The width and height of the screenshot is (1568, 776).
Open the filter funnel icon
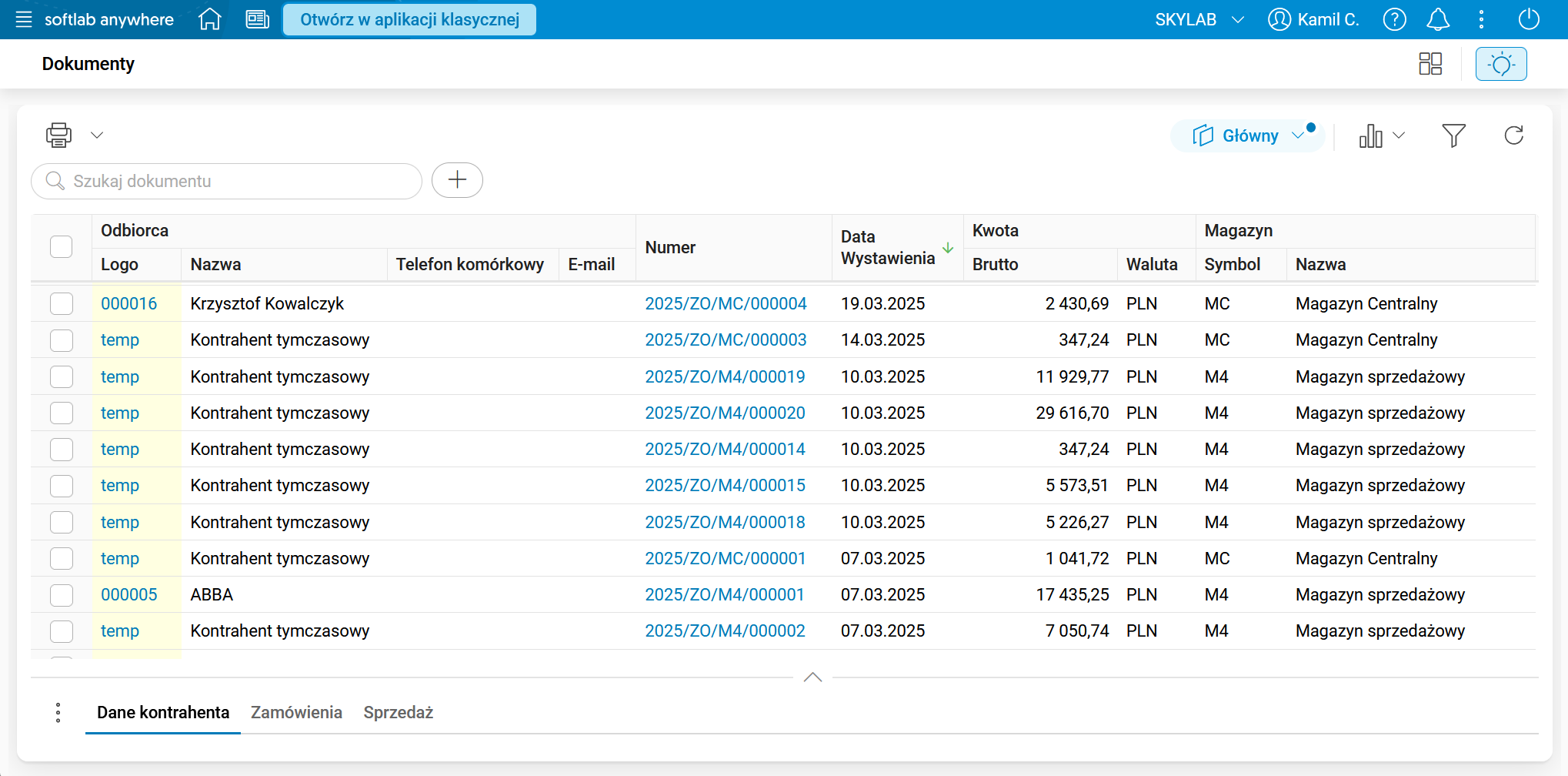[1453, 135]
